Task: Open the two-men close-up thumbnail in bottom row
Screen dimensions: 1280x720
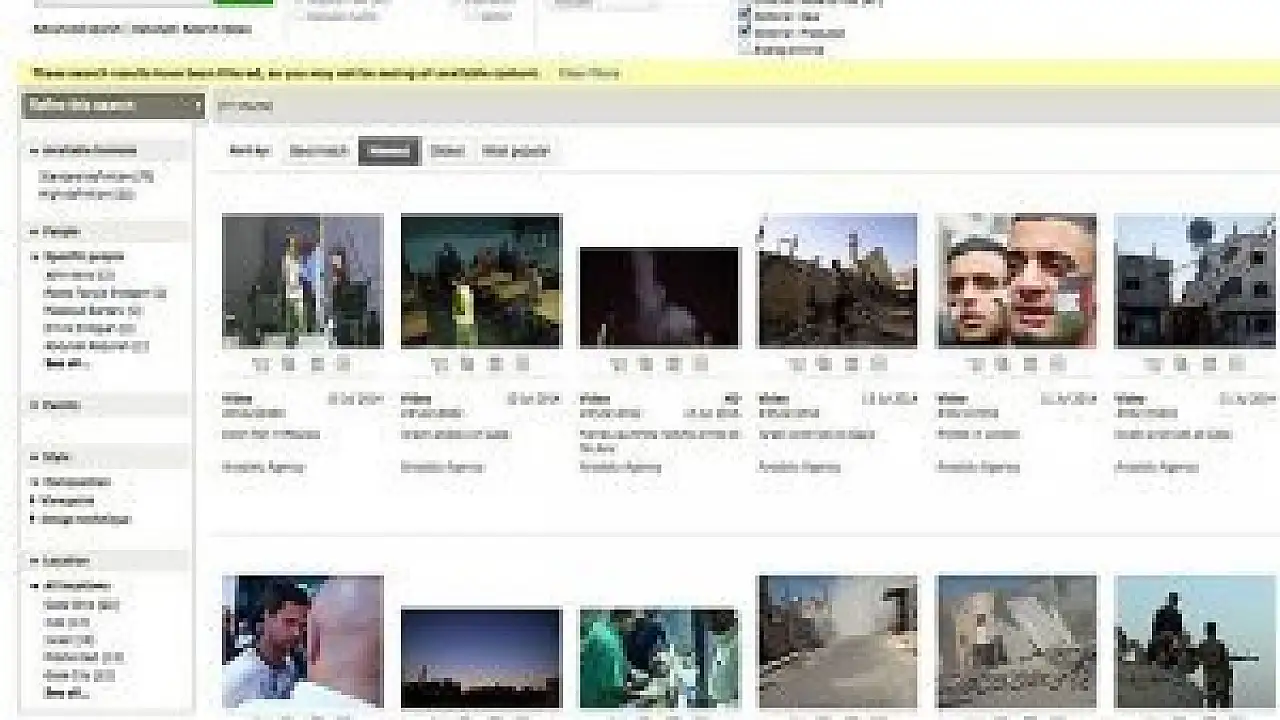Action: click(x=302, y=641)
